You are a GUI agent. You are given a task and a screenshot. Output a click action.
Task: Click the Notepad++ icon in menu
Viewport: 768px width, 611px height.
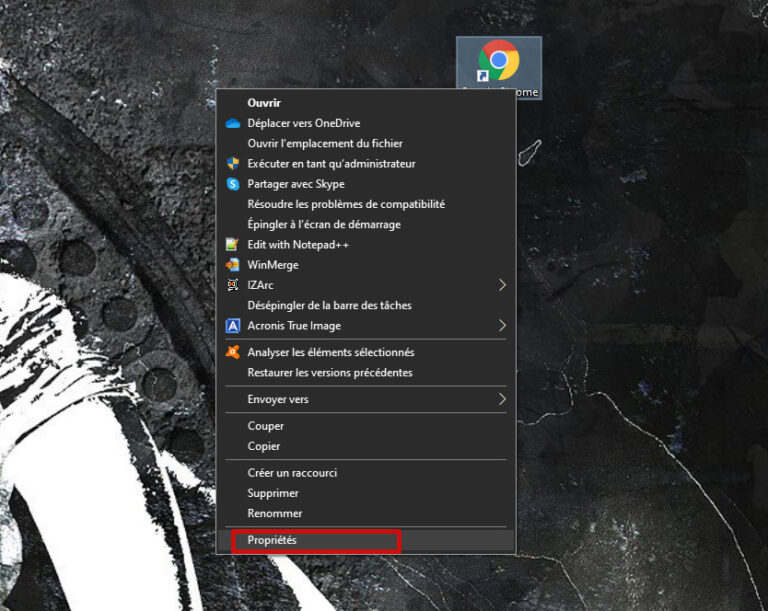(x=233, y=244)
